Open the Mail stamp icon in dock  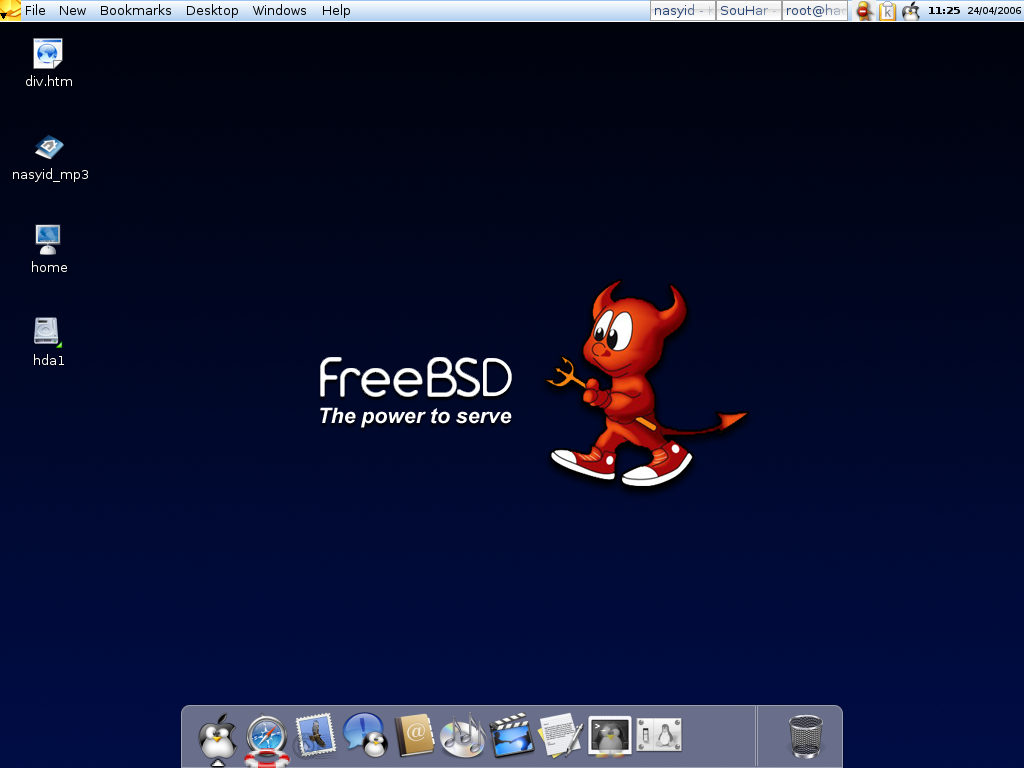315,736
